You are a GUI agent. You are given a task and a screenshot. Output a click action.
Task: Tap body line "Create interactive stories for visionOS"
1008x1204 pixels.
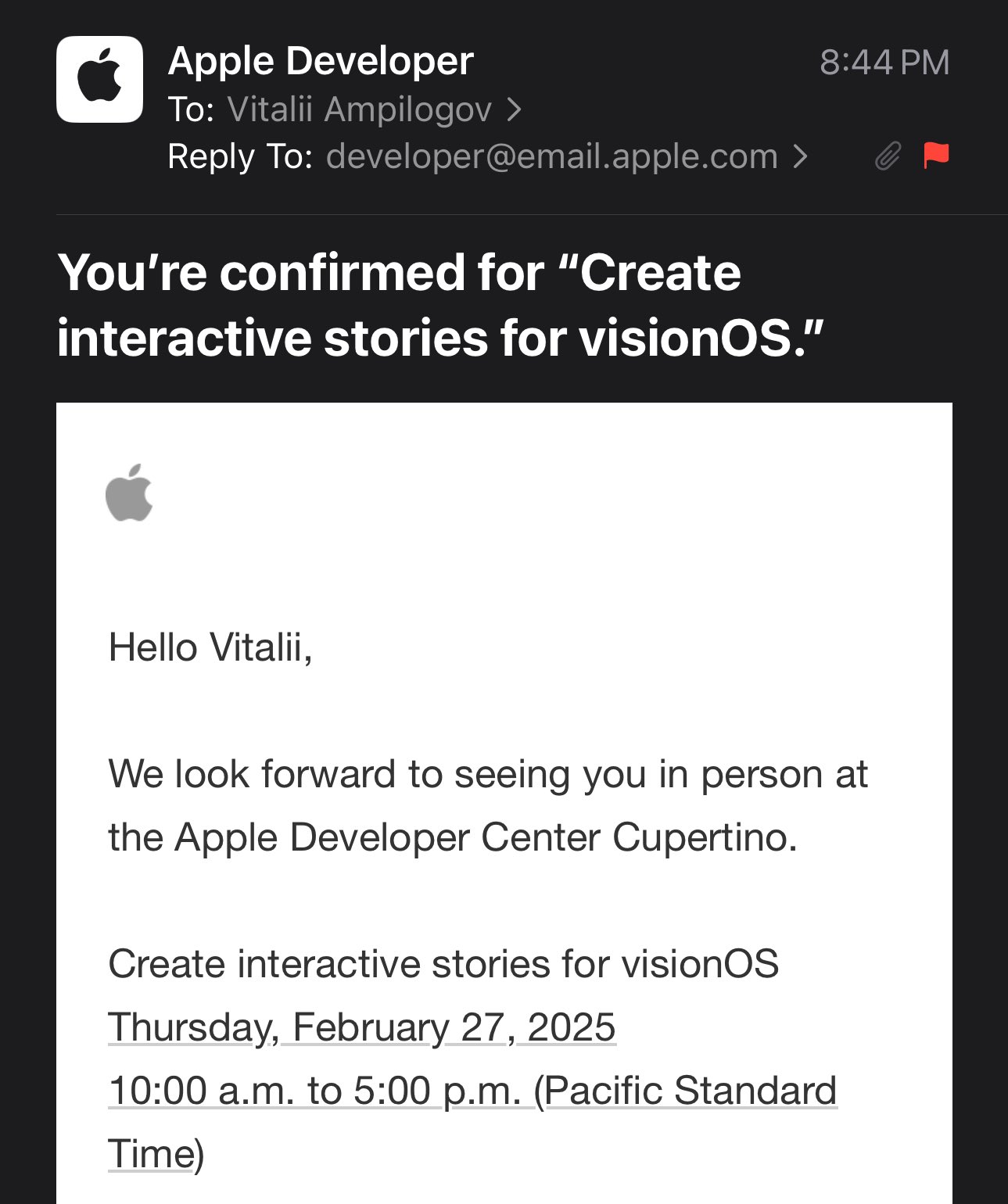443,963
